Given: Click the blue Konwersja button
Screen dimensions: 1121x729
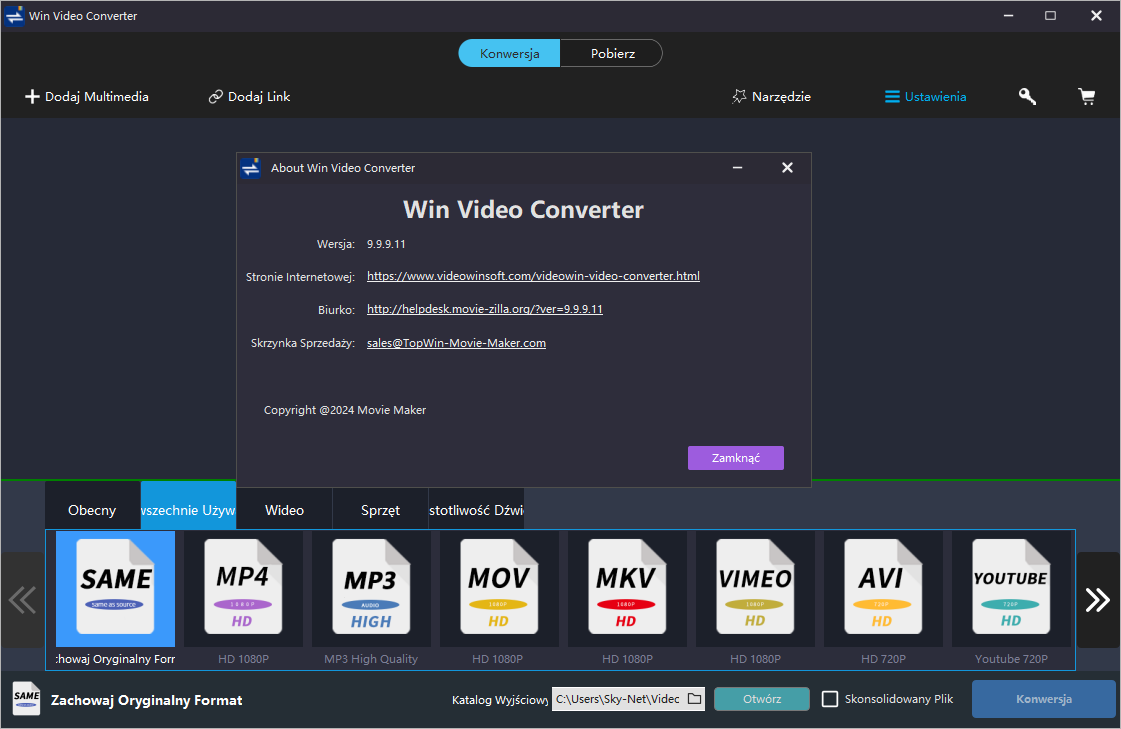Looking at the screenshot, I should (1043, 699).
